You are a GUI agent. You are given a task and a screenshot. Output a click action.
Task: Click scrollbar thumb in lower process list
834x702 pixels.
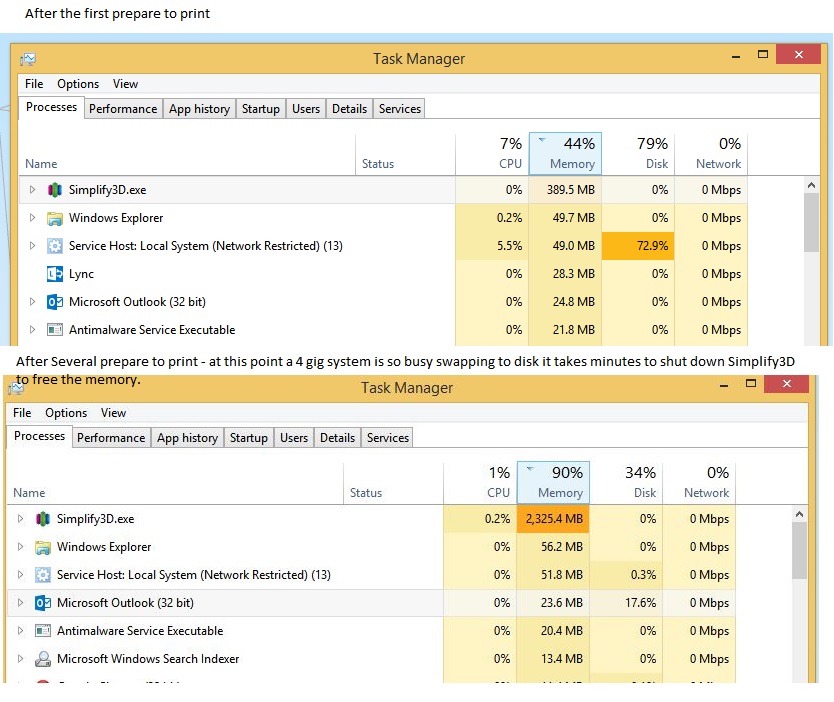click(799, 550)
